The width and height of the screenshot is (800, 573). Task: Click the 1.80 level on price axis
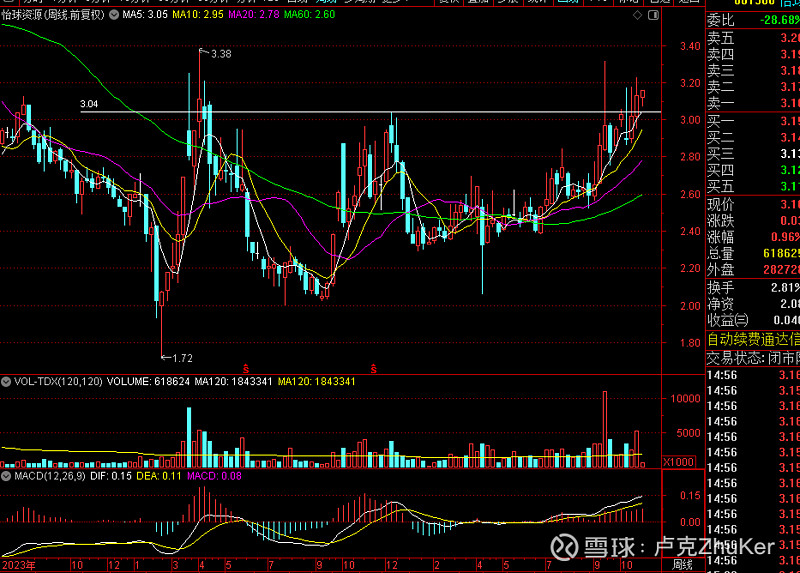690,343
